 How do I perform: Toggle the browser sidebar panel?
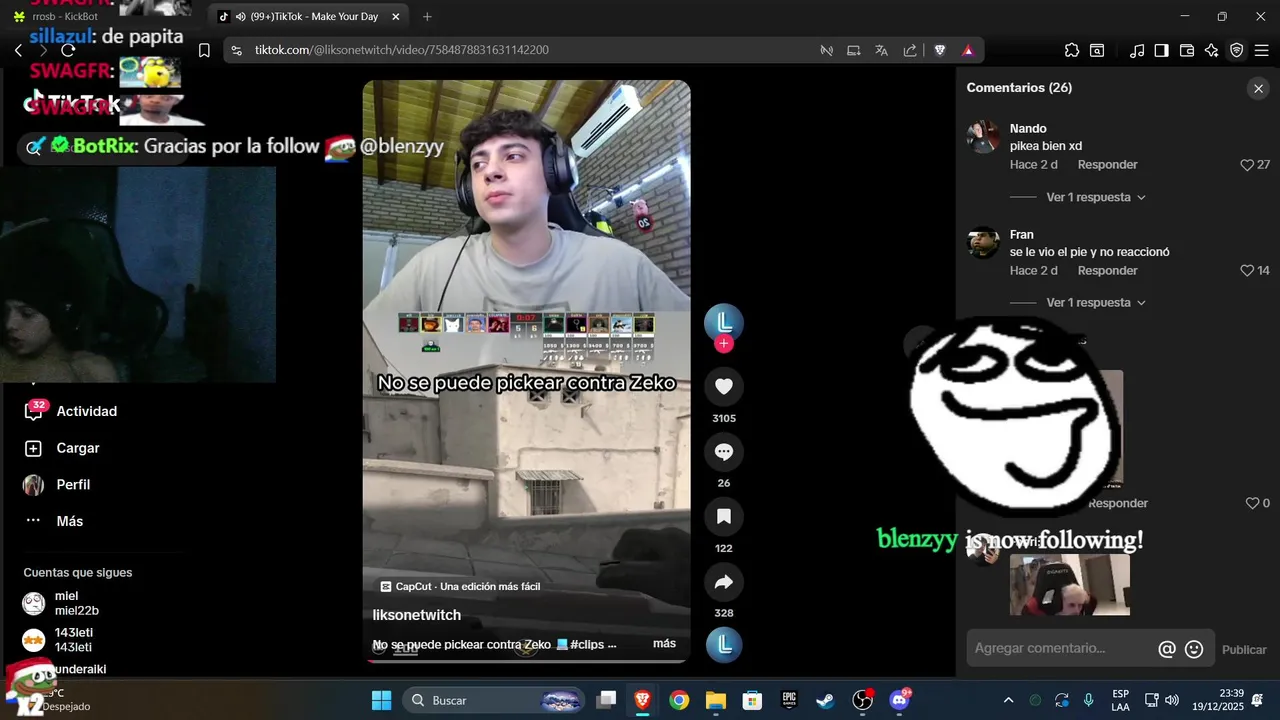tap(1161, 50)
